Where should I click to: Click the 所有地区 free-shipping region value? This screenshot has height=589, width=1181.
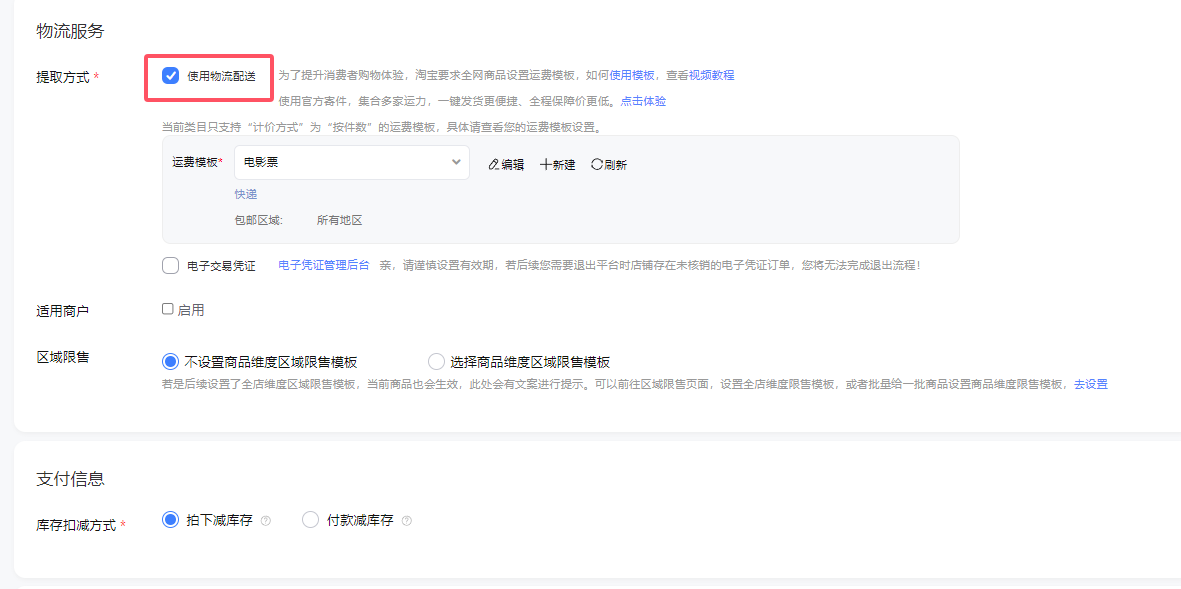point(340,221)
